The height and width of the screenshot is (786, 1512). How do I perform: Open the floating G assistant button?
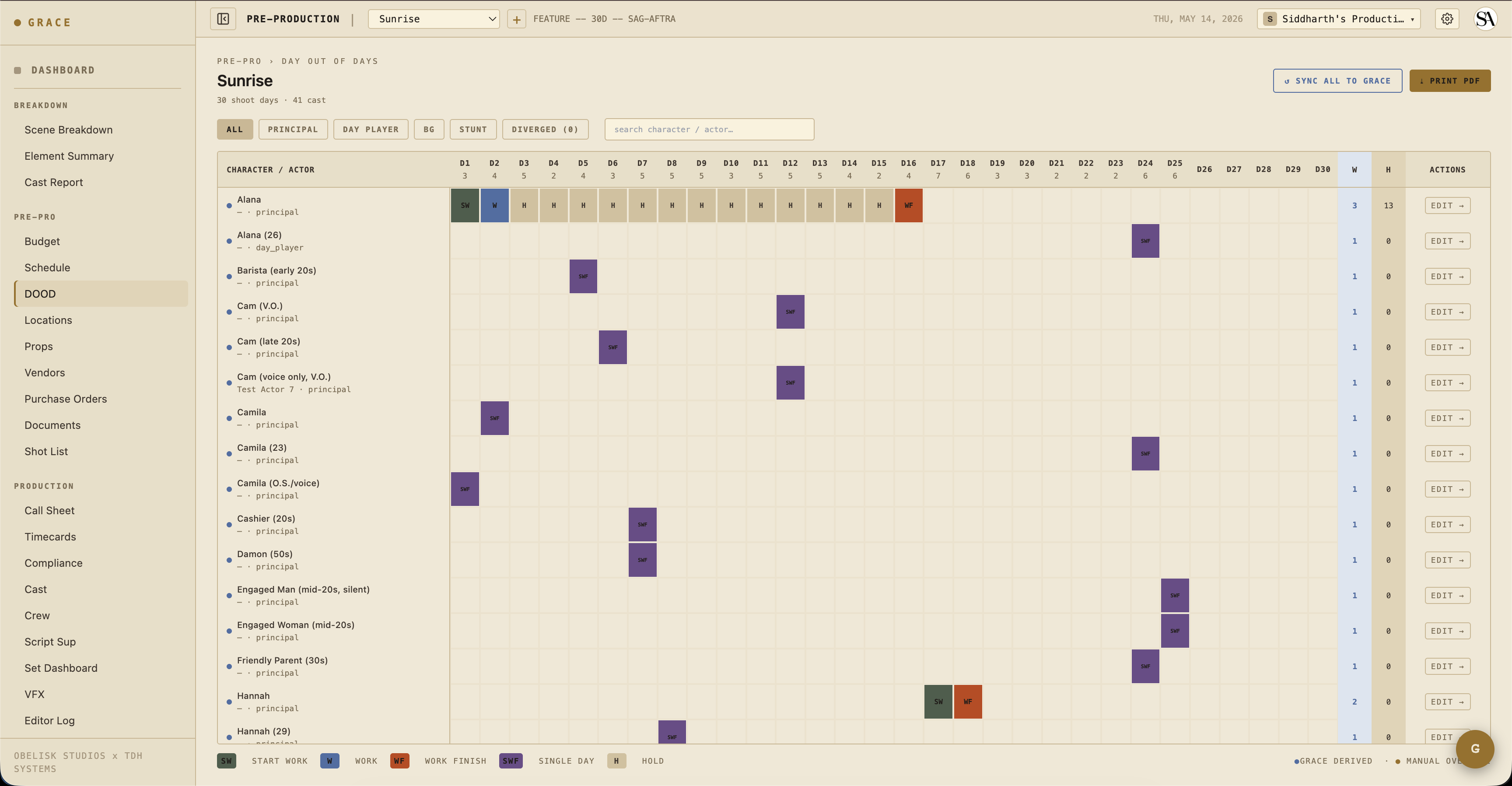click(1474, 748)
